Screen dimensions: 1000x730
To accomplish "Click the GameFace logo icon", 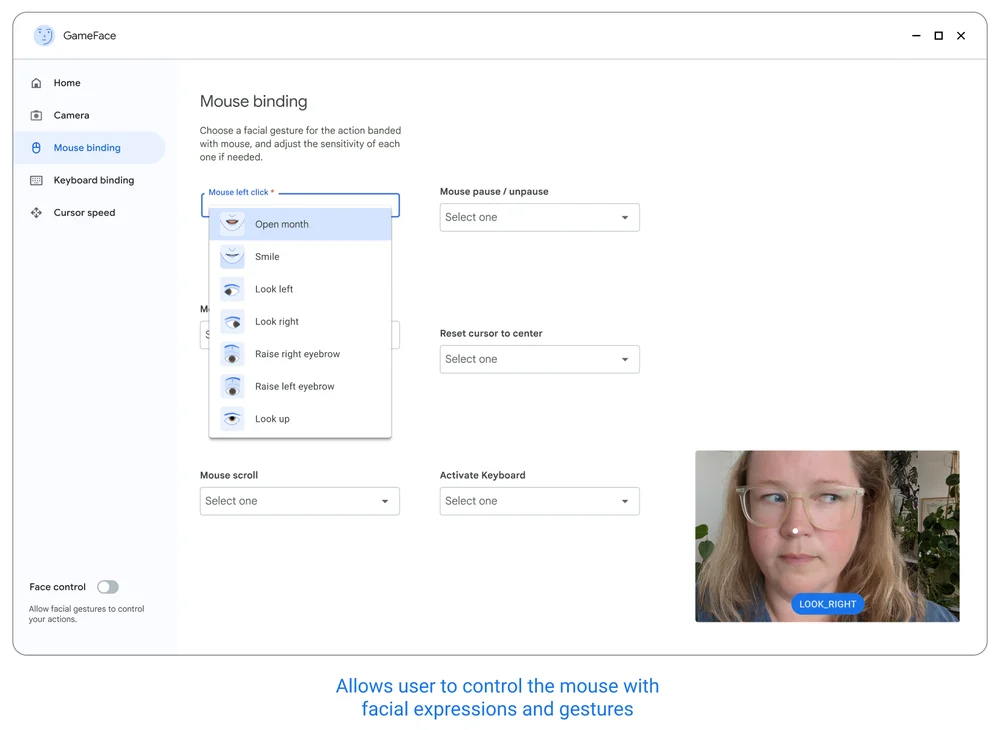I will pyautogui.click(x=44, y=36).
